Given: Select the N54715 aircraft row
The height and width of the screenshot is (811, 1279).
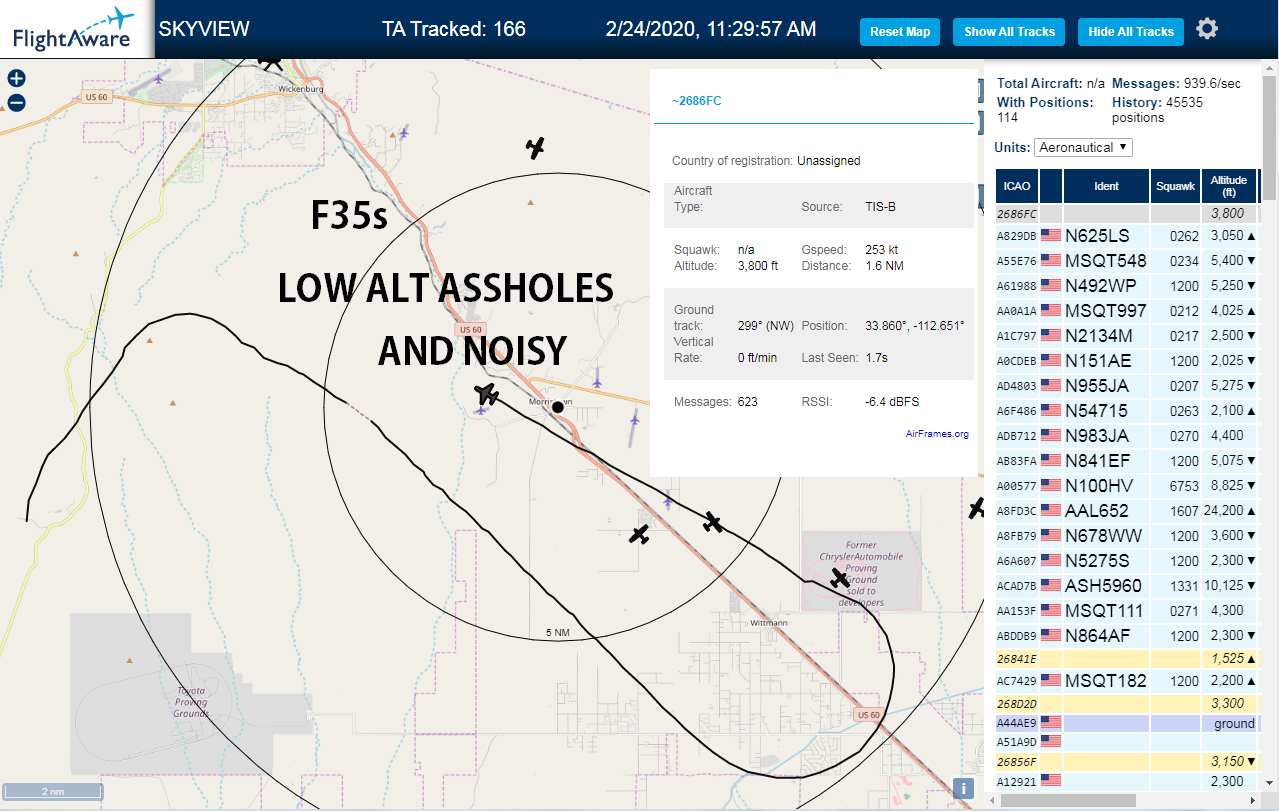Looking at the screenshot, I should 1127,411.
